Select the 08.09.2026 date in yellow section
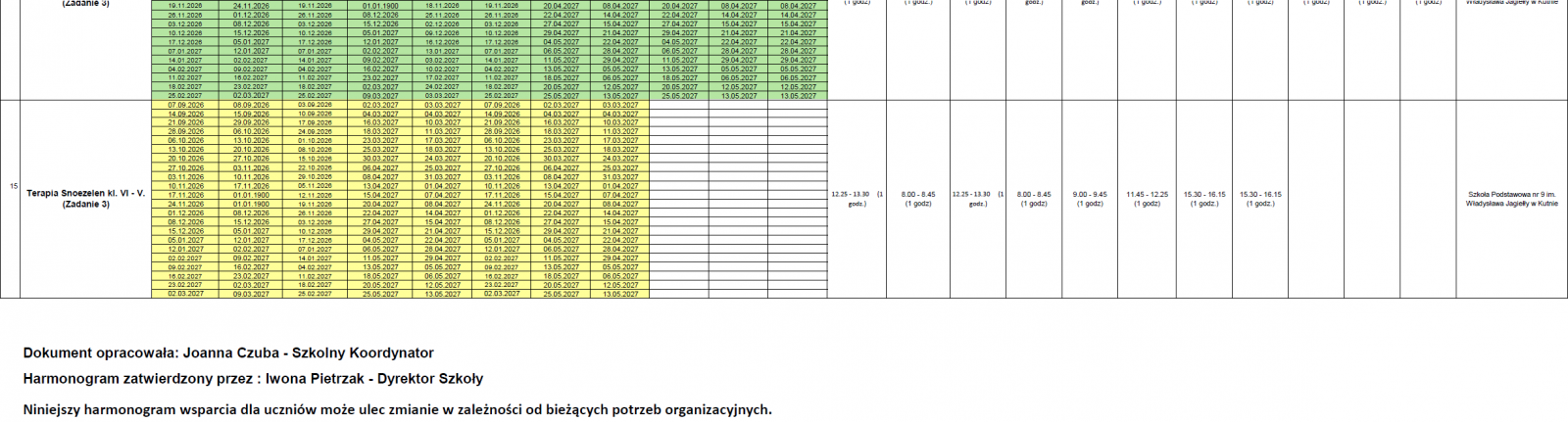 coord(251,105)
